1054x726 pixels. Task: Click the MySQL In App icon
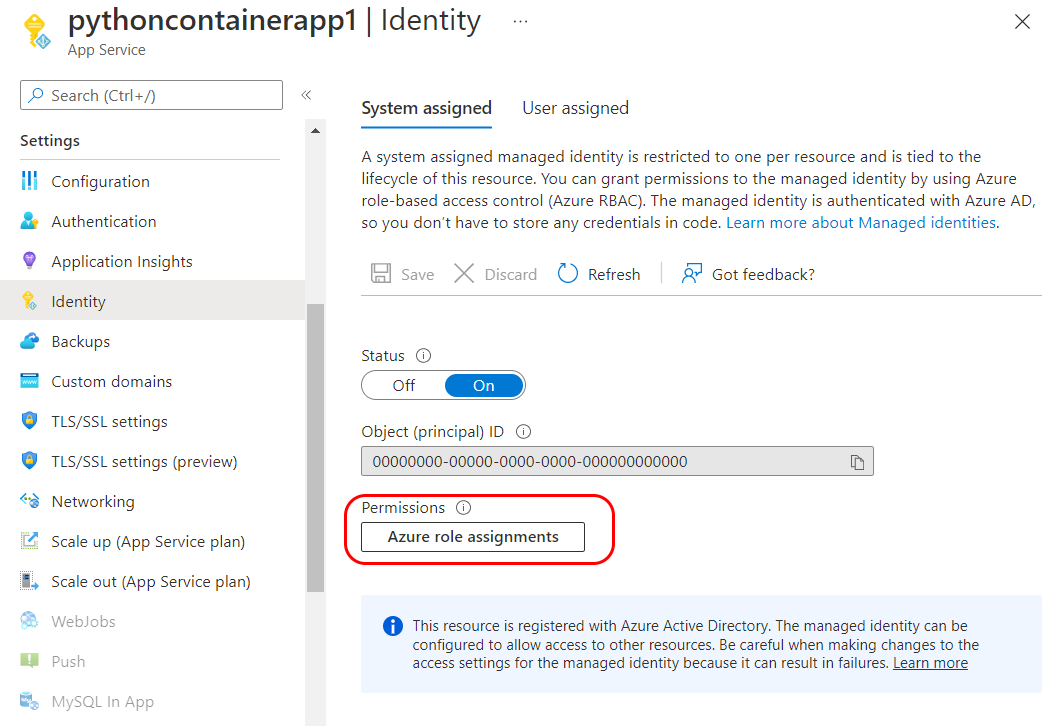pyautogui.click(x=29, y=700)
